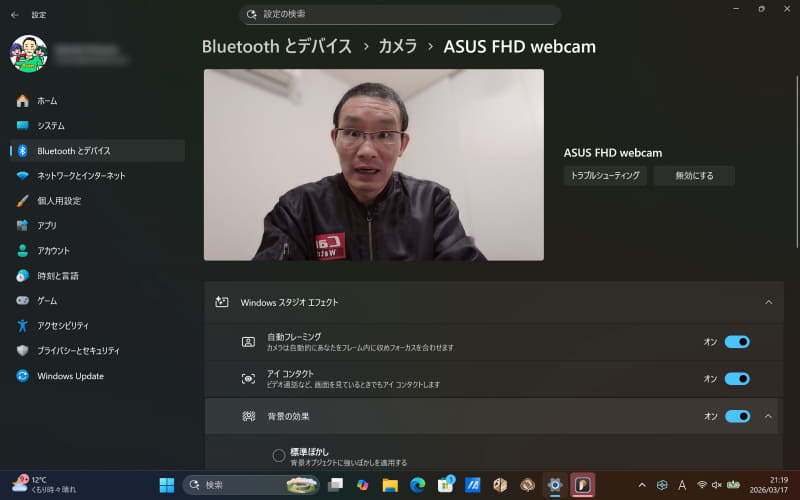Show hidden system tray icons

tap(642, 485)
